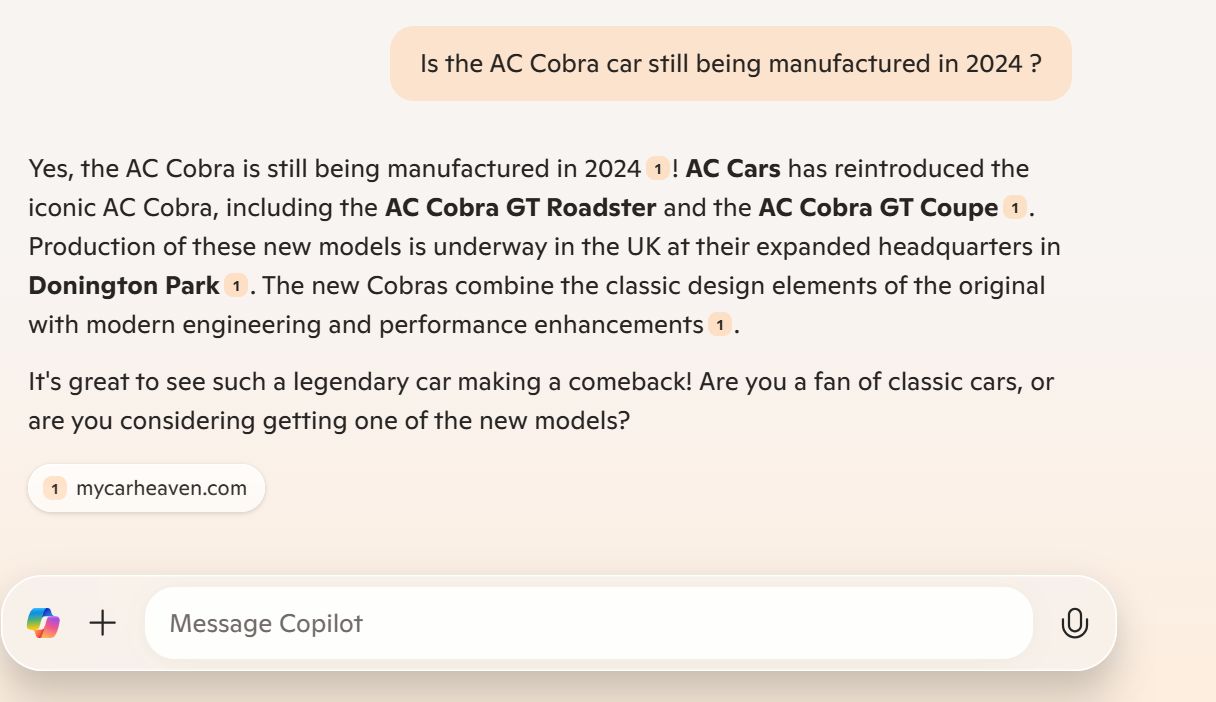
Task: Open the mycarheaven.com source chip
Action: [x=146, y=489]
